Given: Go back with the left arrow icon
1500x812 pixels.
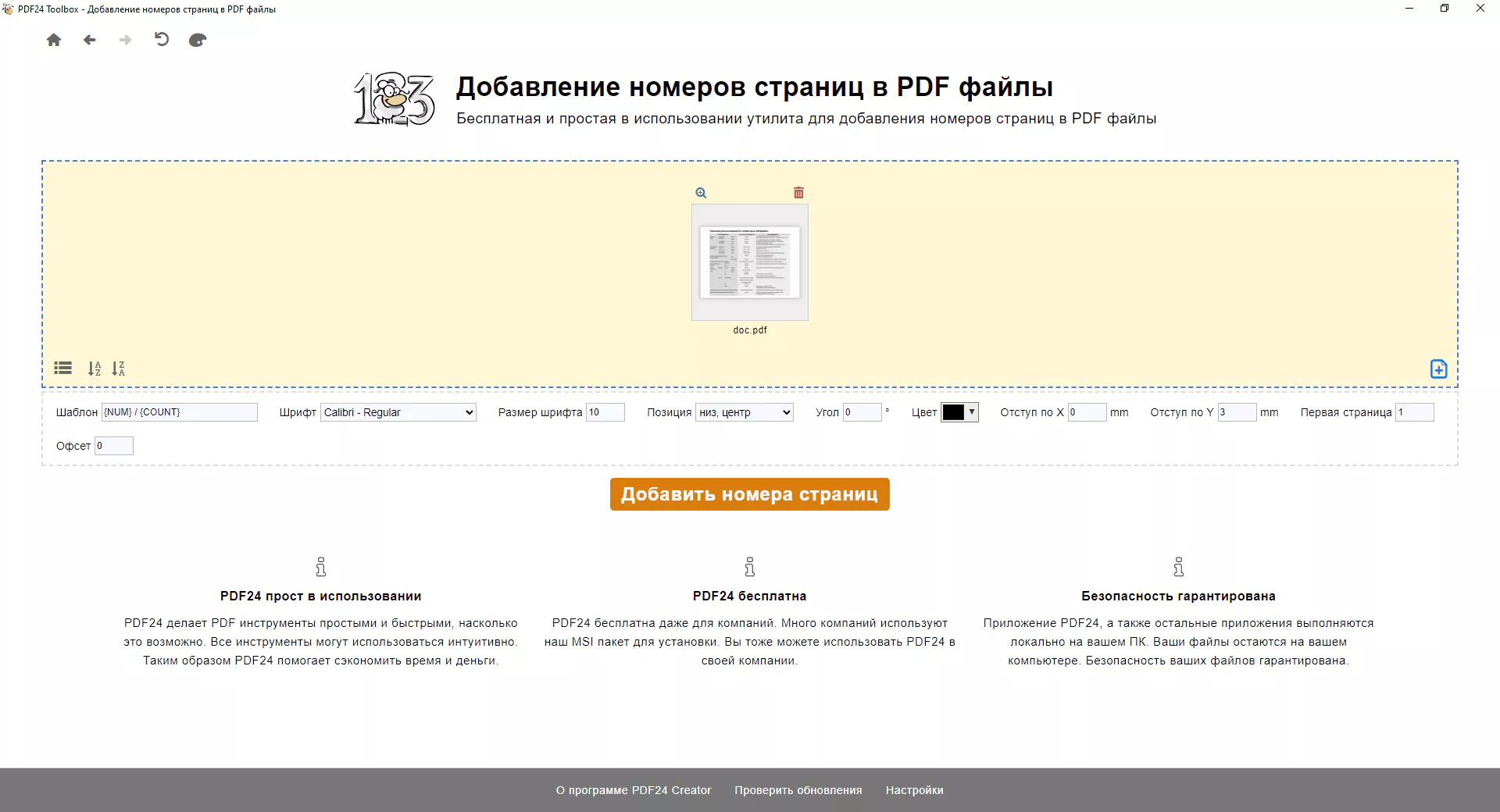Looking at the screenshot, I should click(90, 40).
